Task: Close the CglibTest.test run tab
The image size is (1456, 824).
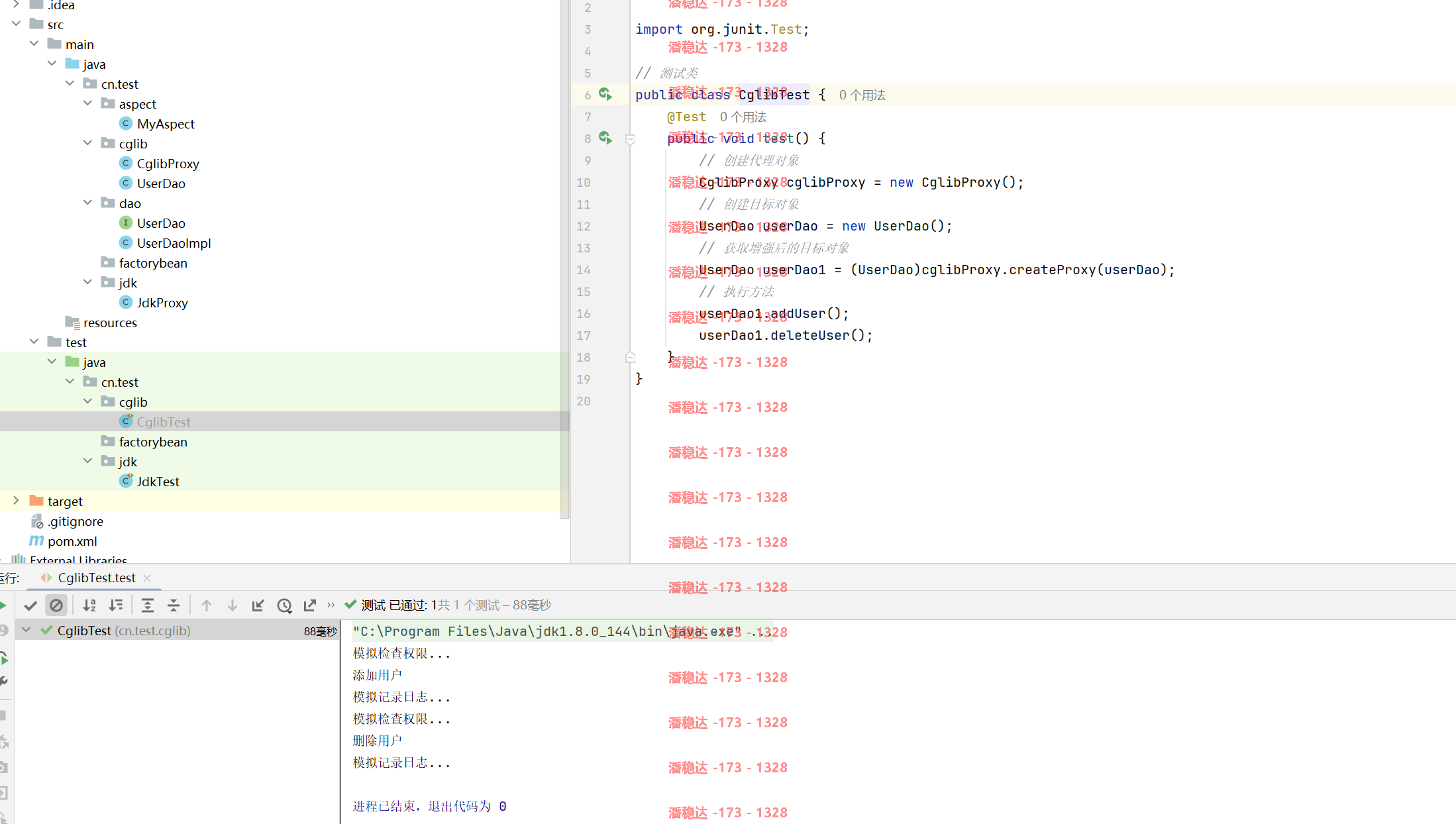Action: (x=147, y=578)
